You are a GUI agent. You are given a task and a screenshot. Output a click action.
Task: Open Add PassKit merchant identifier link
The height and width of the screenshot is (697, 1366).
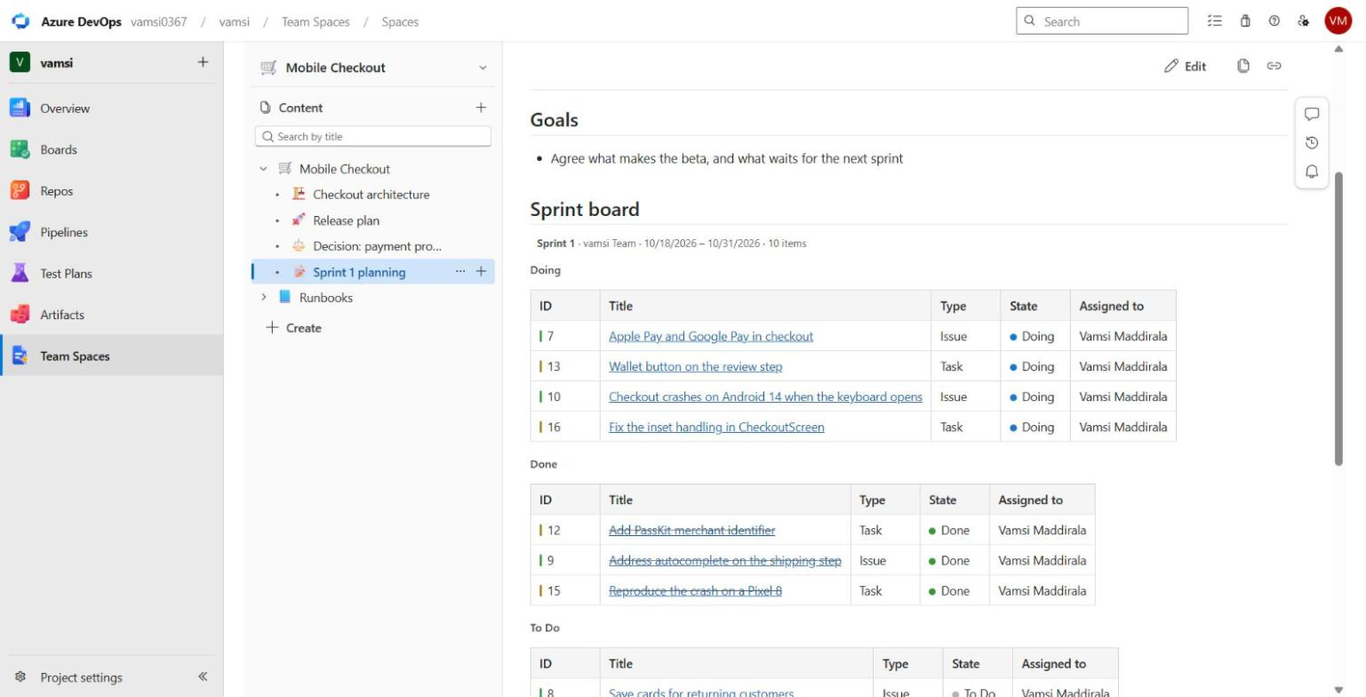692,530
